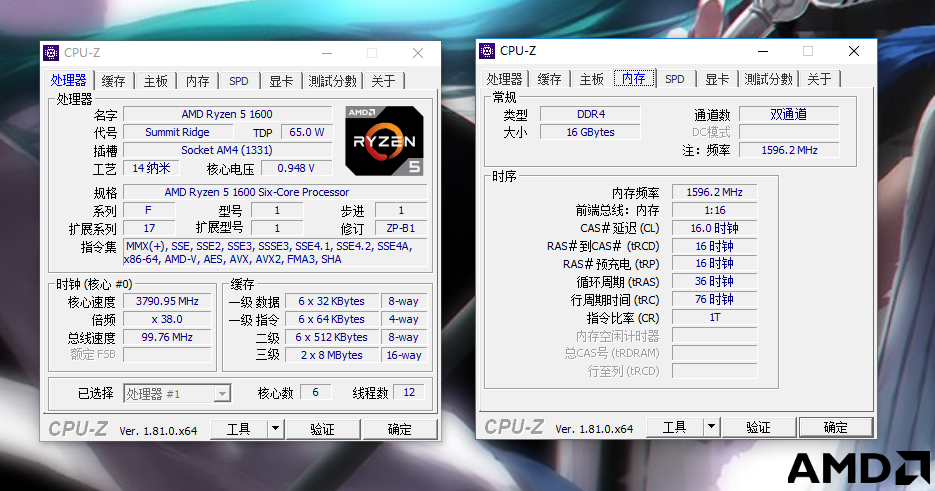Click the x 38.0 multiplier value
This screenshot has height=491, width=935.
coord(167,319)
